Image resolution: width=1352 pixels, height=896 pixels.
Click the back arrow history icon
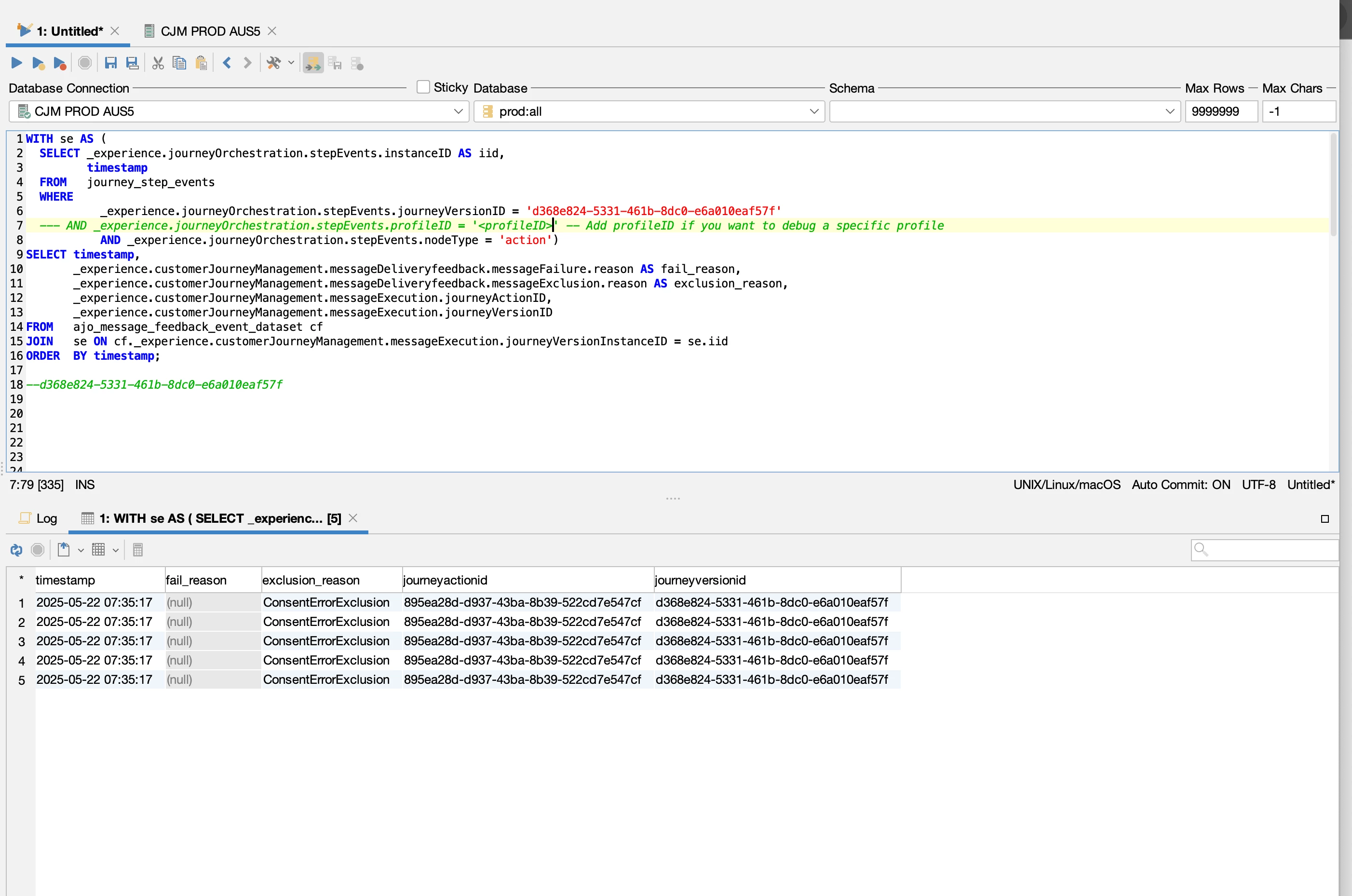(x=227, y=63)
